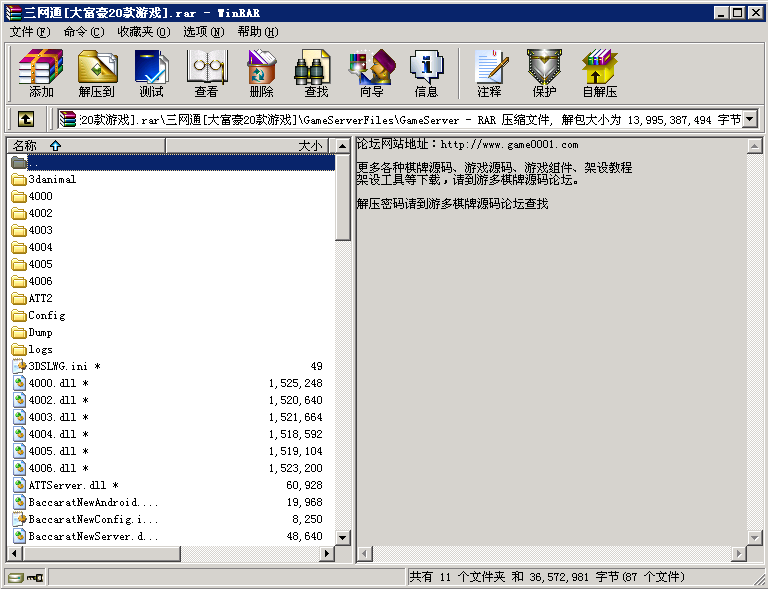Click the SFX (自解压) icon
The height and width of the screenshot is (589, 768).
coord(599,73)
